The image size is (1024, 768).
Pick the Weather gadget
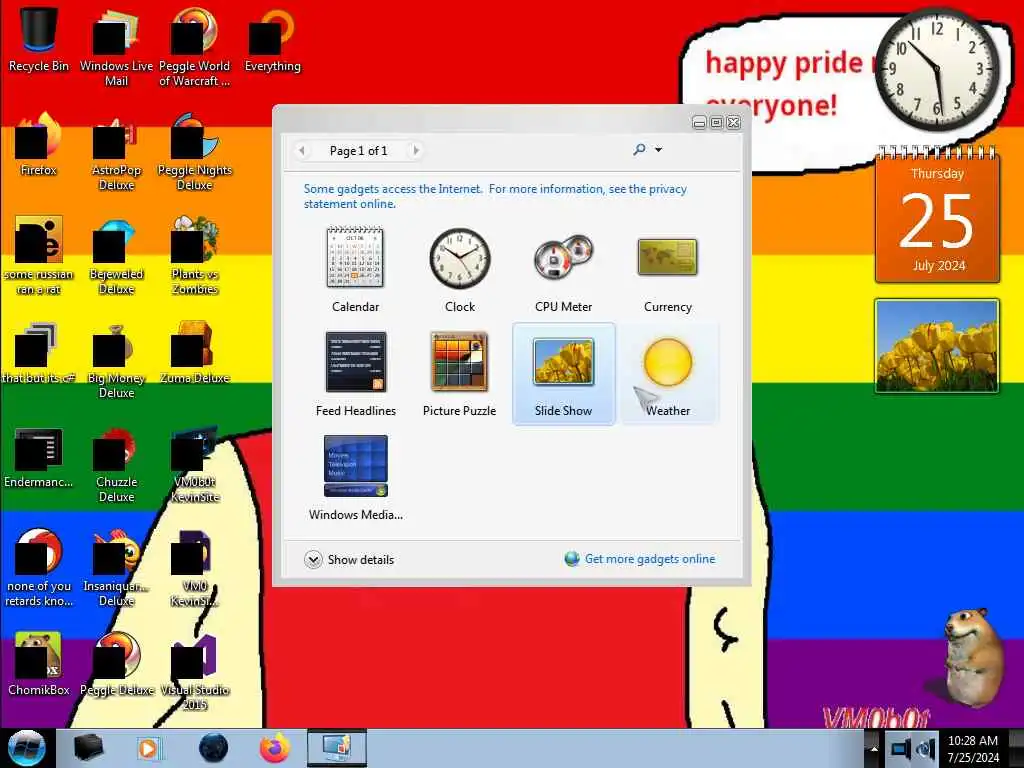point(667,374)
